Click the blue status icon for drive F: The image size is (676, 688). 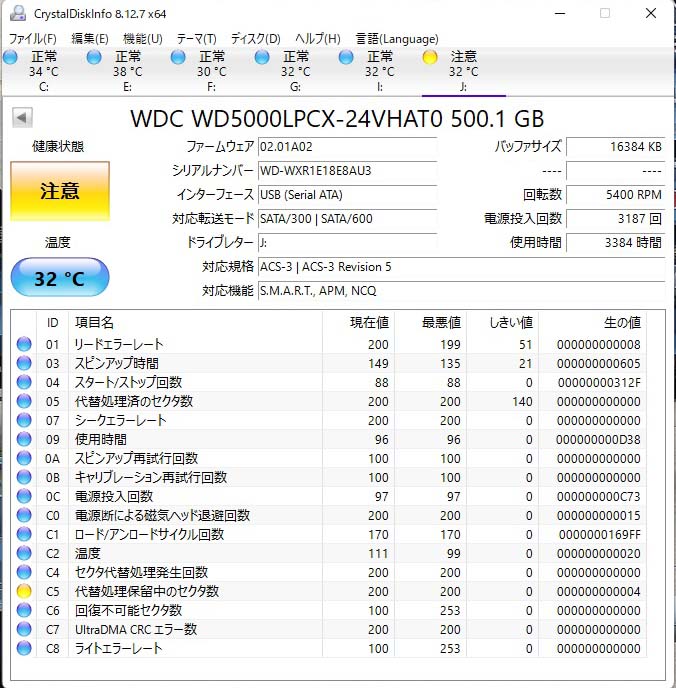(x=178, y=57)
